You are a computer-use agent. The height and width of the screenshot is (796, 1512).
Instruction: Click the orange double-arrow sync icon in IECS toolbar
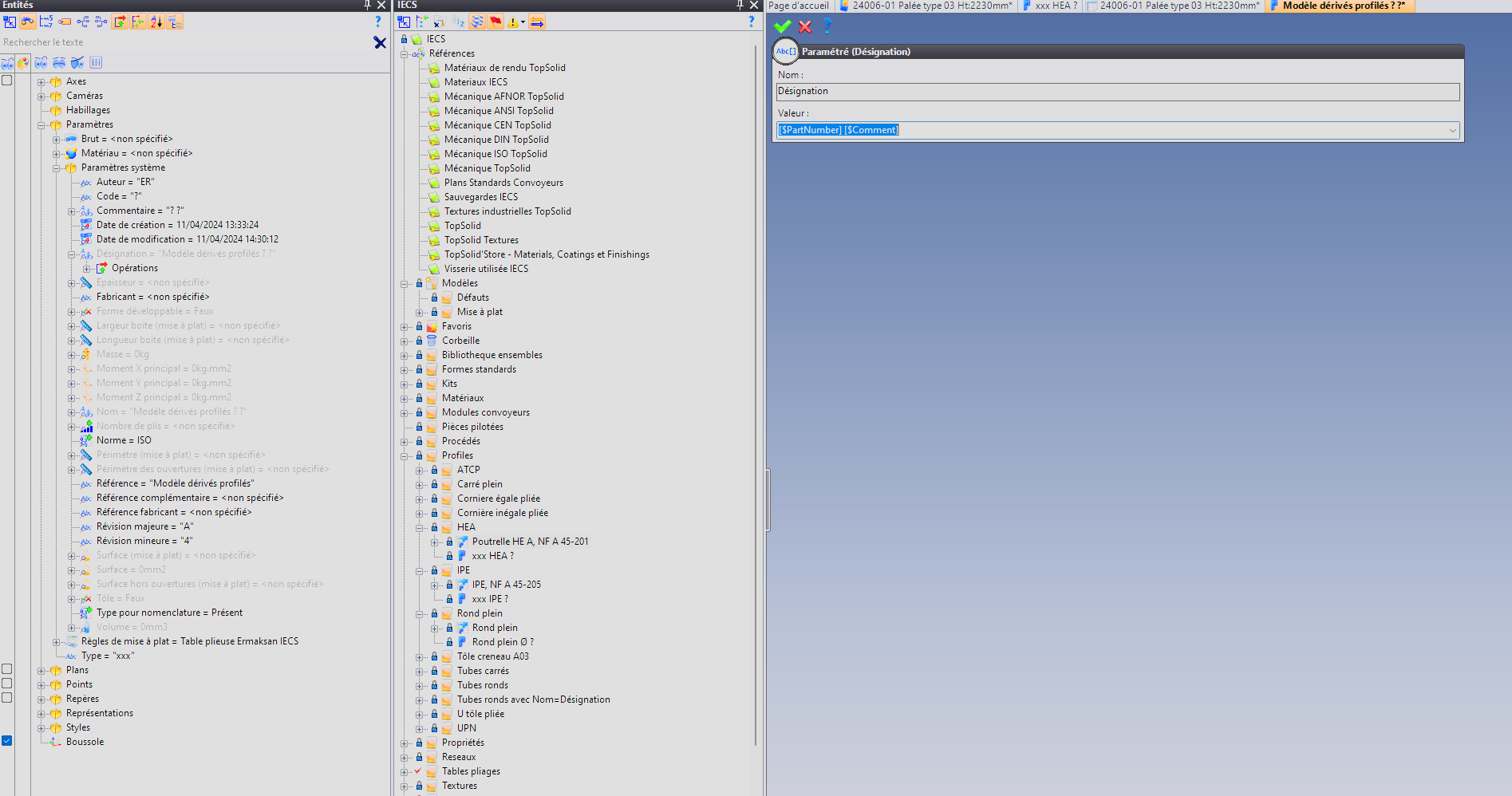[x=537, y=22]
